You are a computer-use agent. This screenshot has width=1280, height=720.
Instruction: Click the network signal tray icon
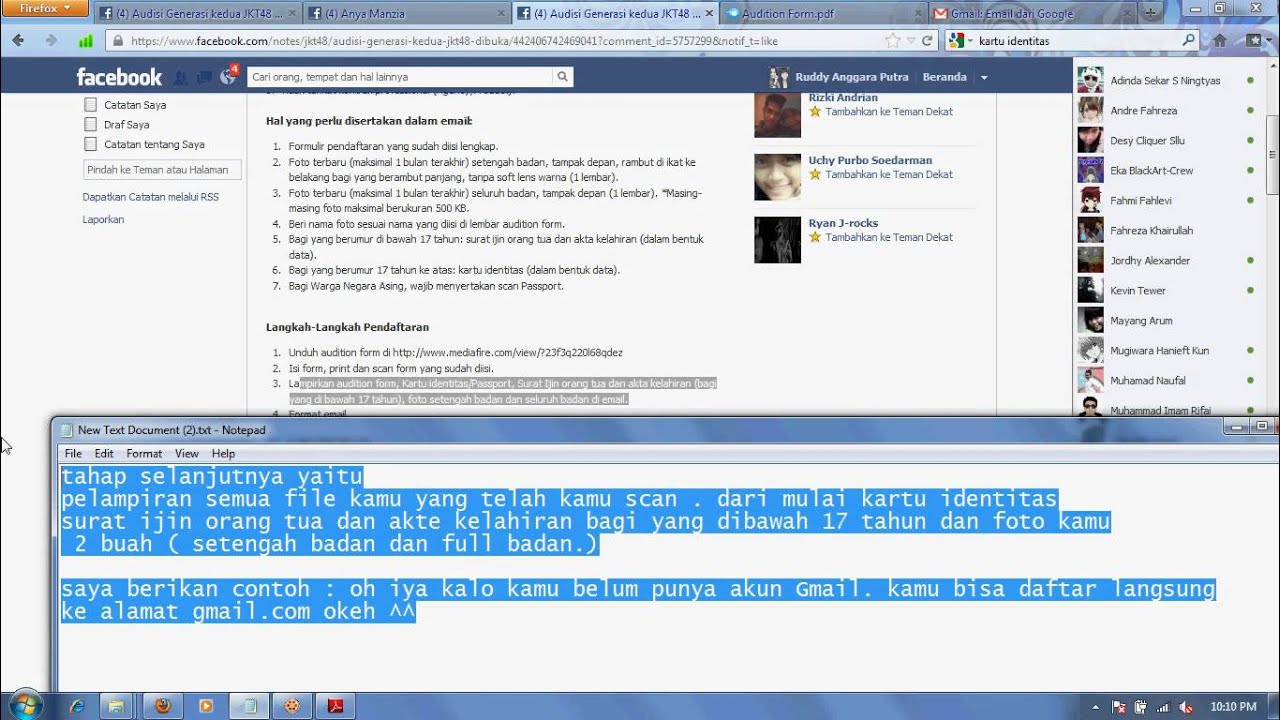(1162, 707)
